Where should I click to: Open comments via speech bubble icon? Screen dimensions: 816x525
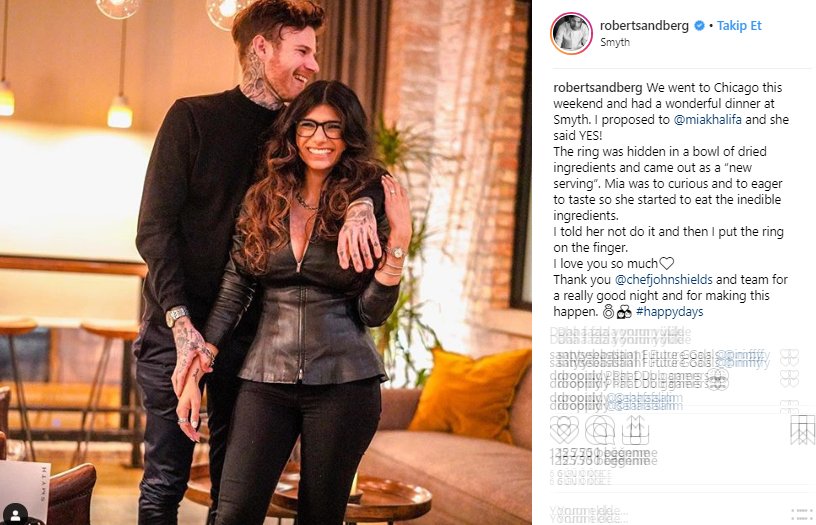click(x=600, y=430)
